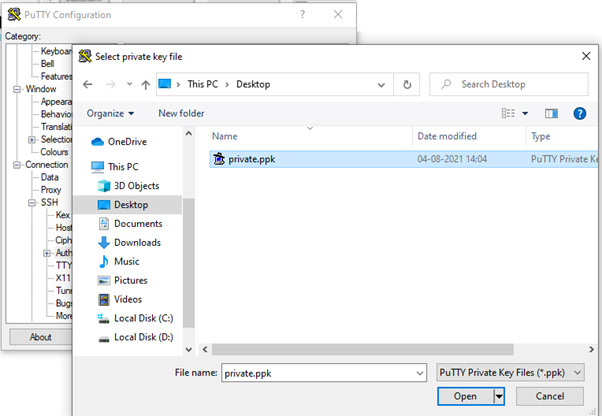Collapse Connection category in PuTTY tree
602x416 pixels.
(x=17, y=165)
